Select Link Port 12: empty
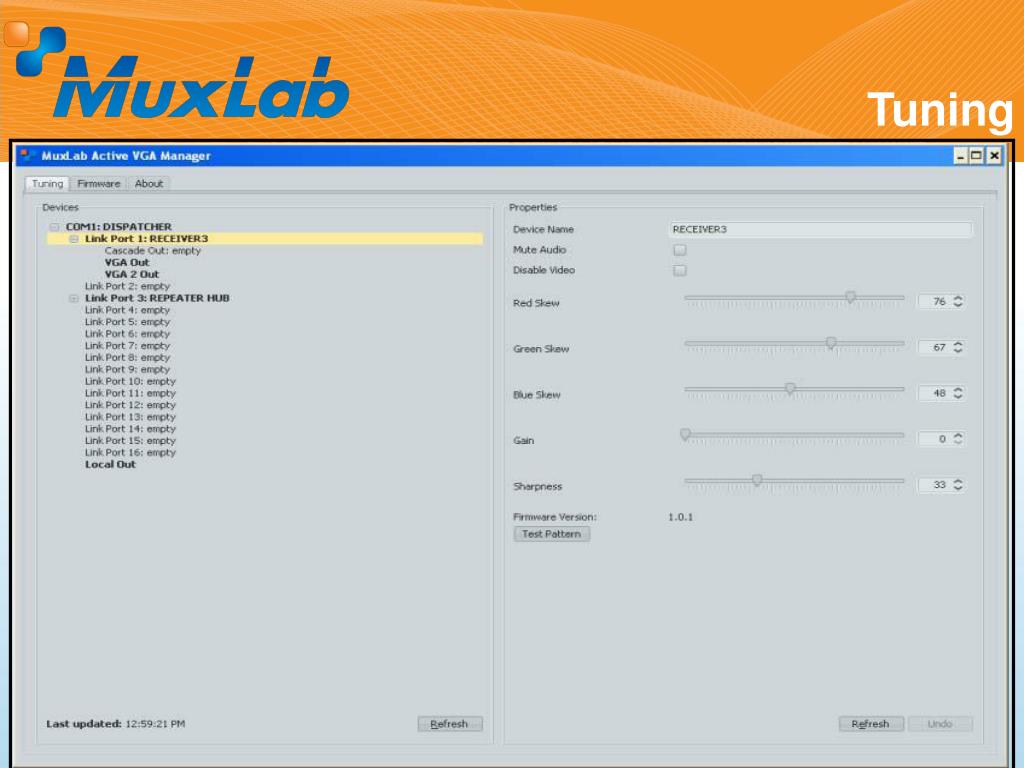 coord(131,405)
